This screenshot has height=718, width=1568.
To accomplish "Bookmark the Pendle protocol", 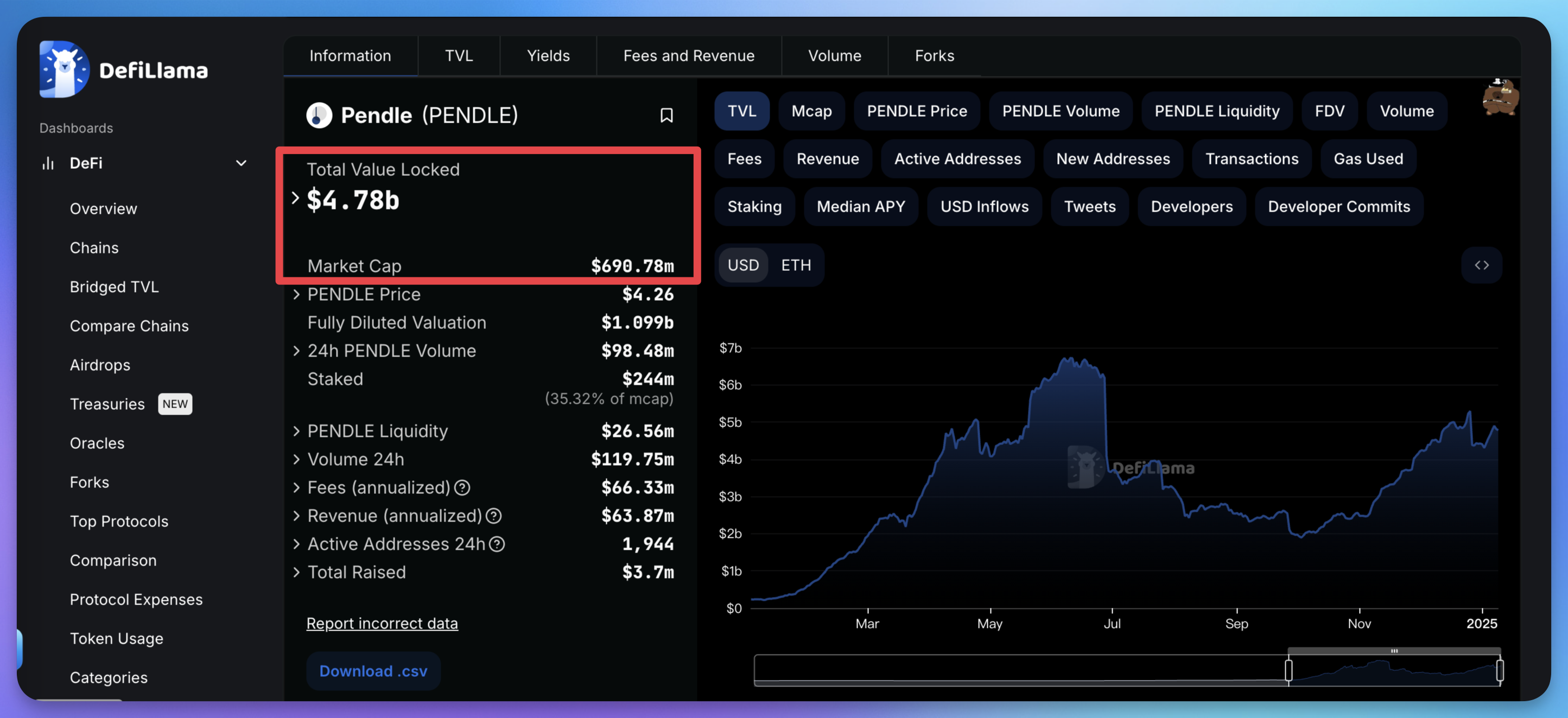I will 666,116.
